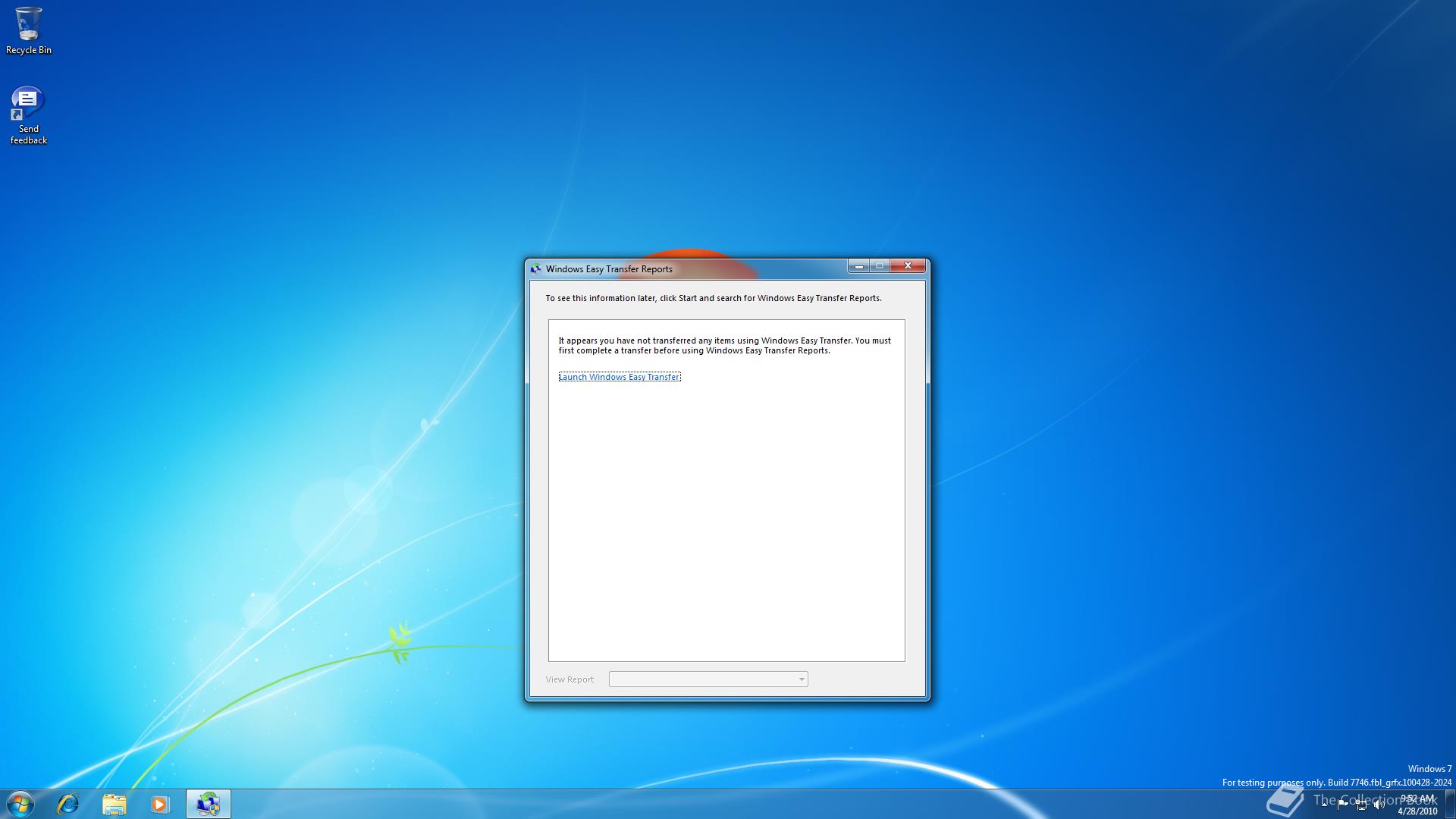Launch Internet Explorer from the taskbar
The width and height of the screenshot is (1456, 819).
tap(68, 804)
